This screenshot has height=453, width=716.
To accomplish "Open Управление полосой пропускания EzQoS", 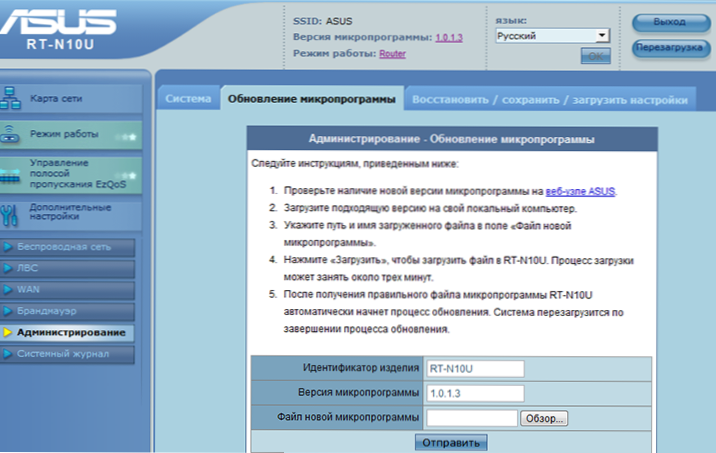I will [x=71, y=174].
